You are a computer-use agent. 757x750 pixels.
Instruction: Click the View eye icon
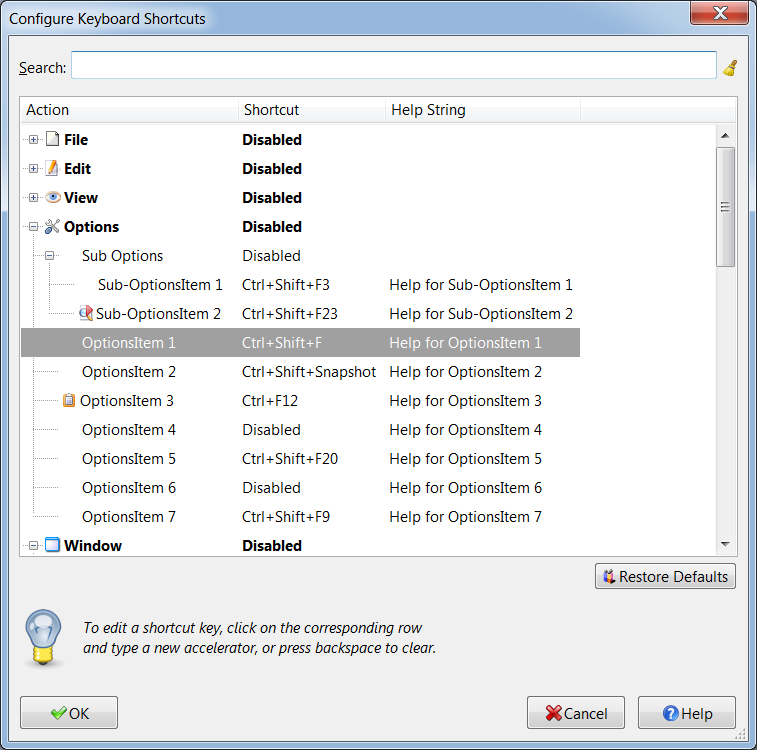click(53, 198)
